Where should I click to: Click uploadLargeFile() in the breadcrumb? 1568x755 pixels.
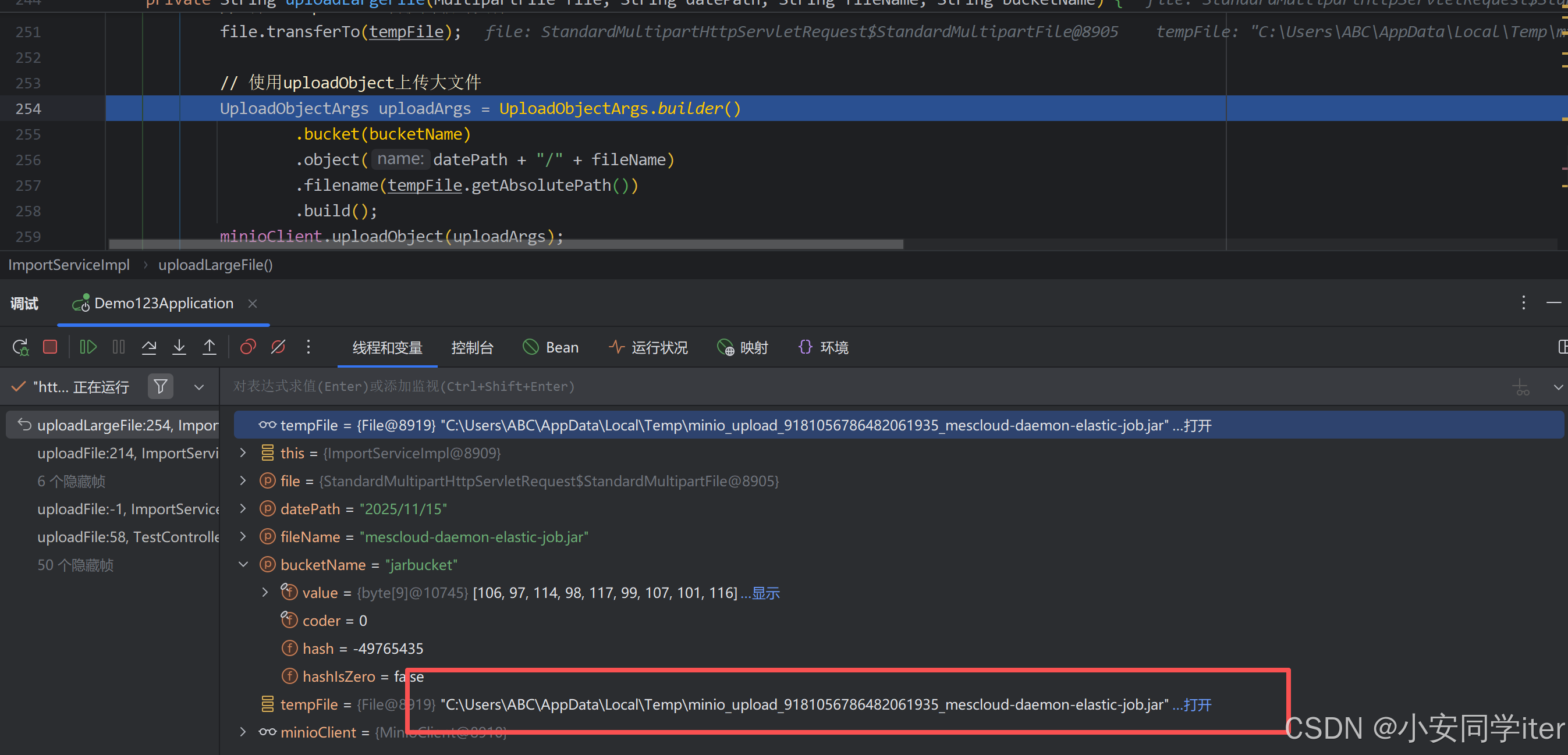coord(215,265)
